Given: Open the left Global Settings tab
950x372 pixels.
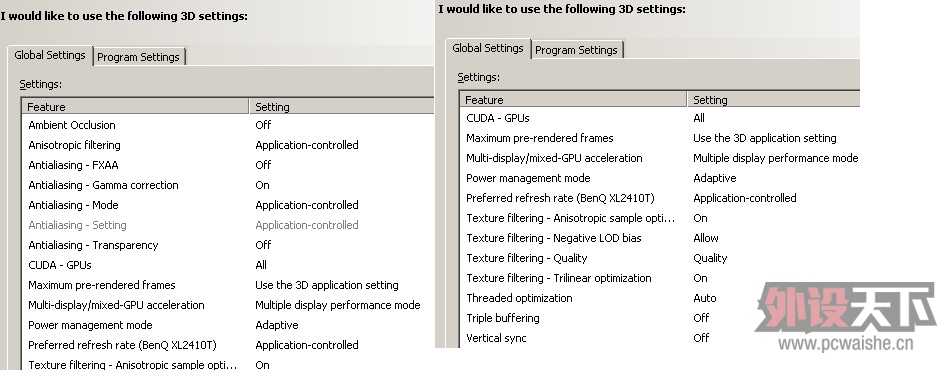Looking at the screenshot, I should (50, 55).
